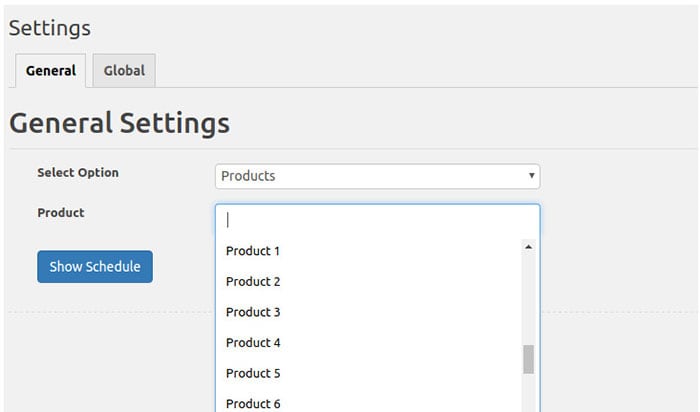The height and width of the screenshot is (412, 700).
Task: Click the Select Option field label
Action: point(78,173)
